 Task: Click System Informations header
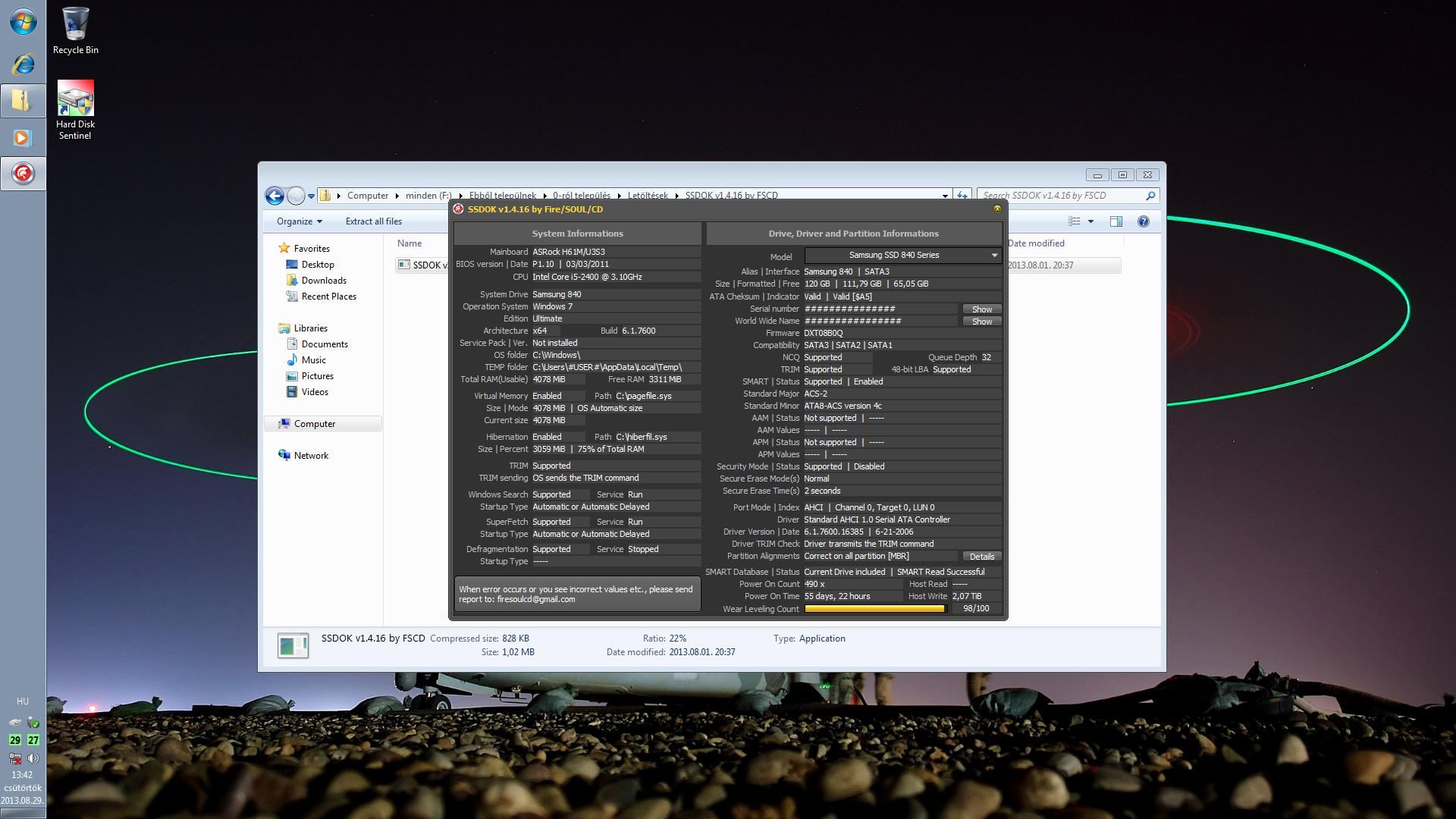point(577,234)
